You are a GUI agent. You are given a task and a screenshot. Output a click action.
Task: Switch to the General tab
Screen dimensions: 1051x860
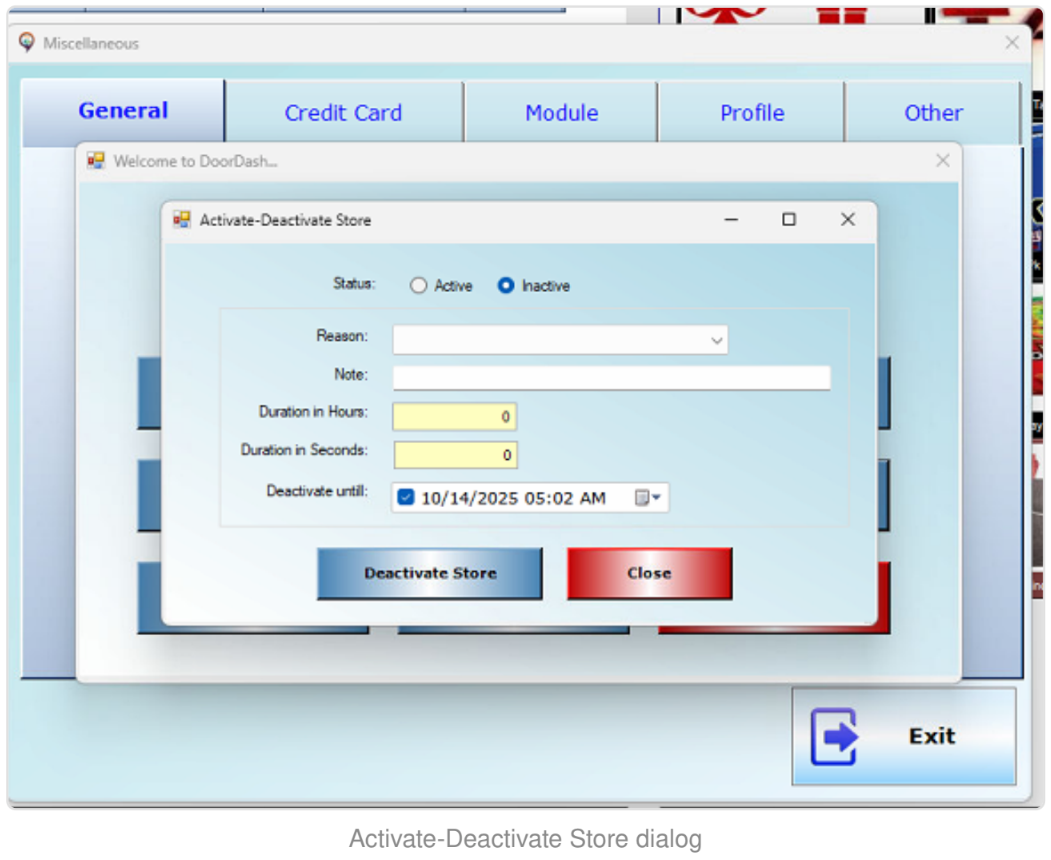coord(123,111)
